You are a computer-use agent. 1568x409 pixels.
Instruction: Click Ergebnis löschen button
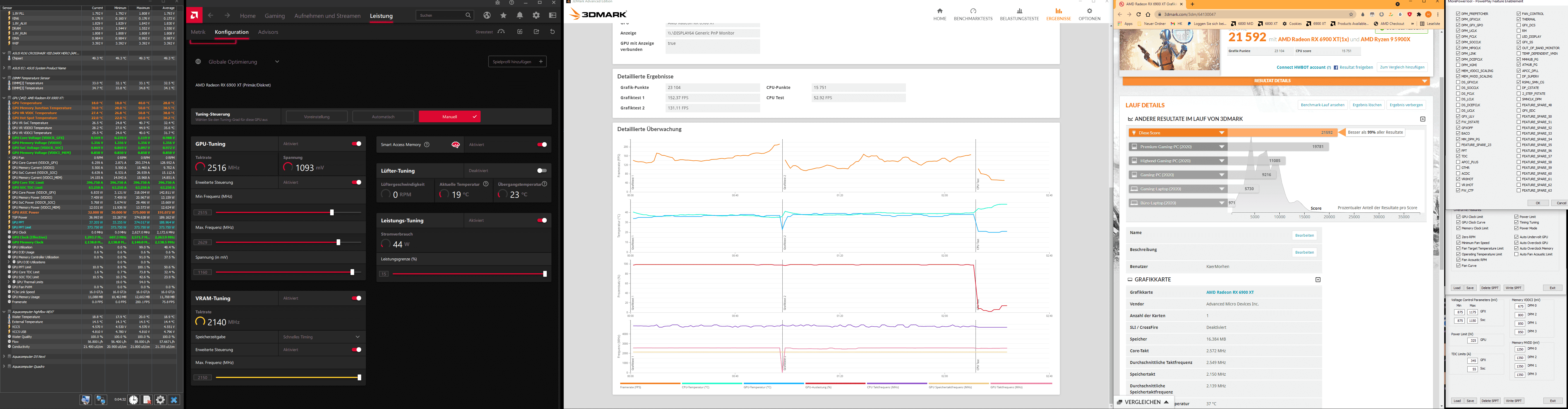1367,105
